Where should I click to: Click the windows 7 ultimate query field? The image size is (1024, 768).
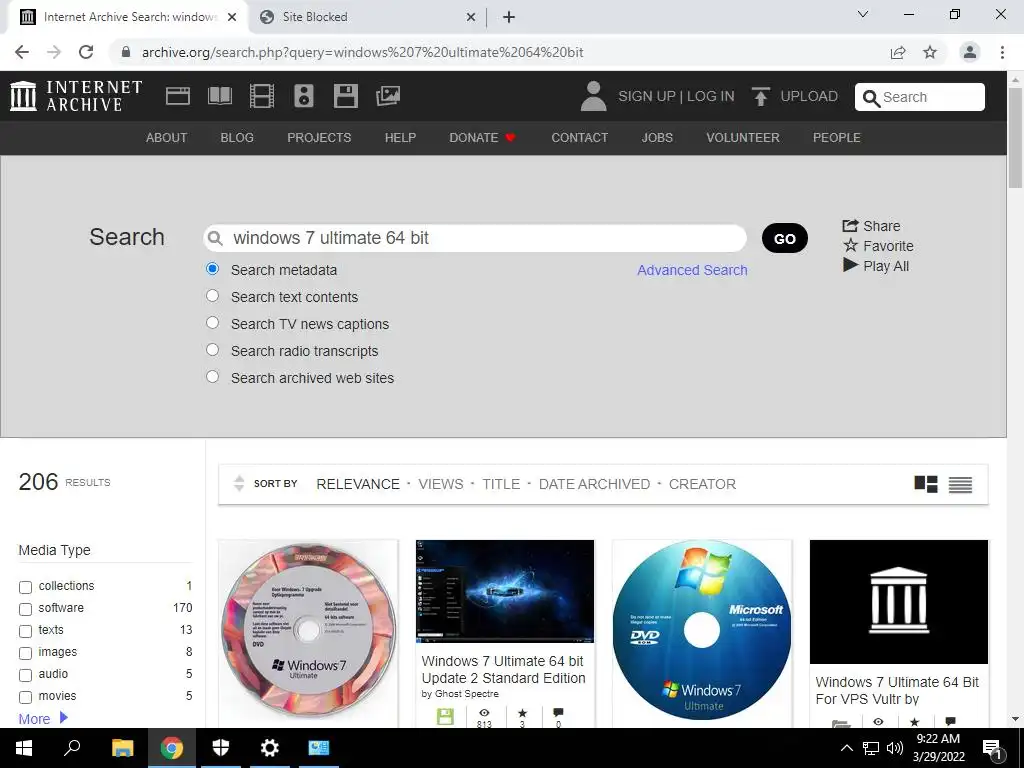[475, 238]
